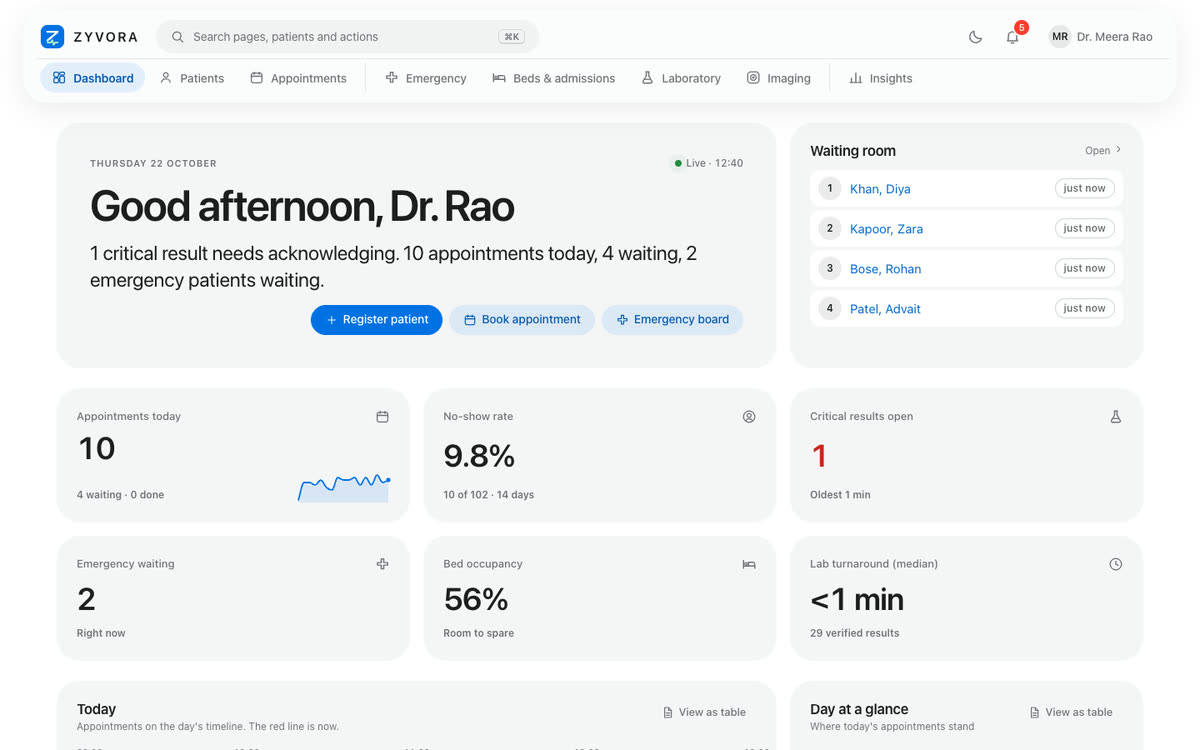The image size is (1200, 750).
Task: Click the just now badge for Khan, Diya
Action: coord(1084,188)
